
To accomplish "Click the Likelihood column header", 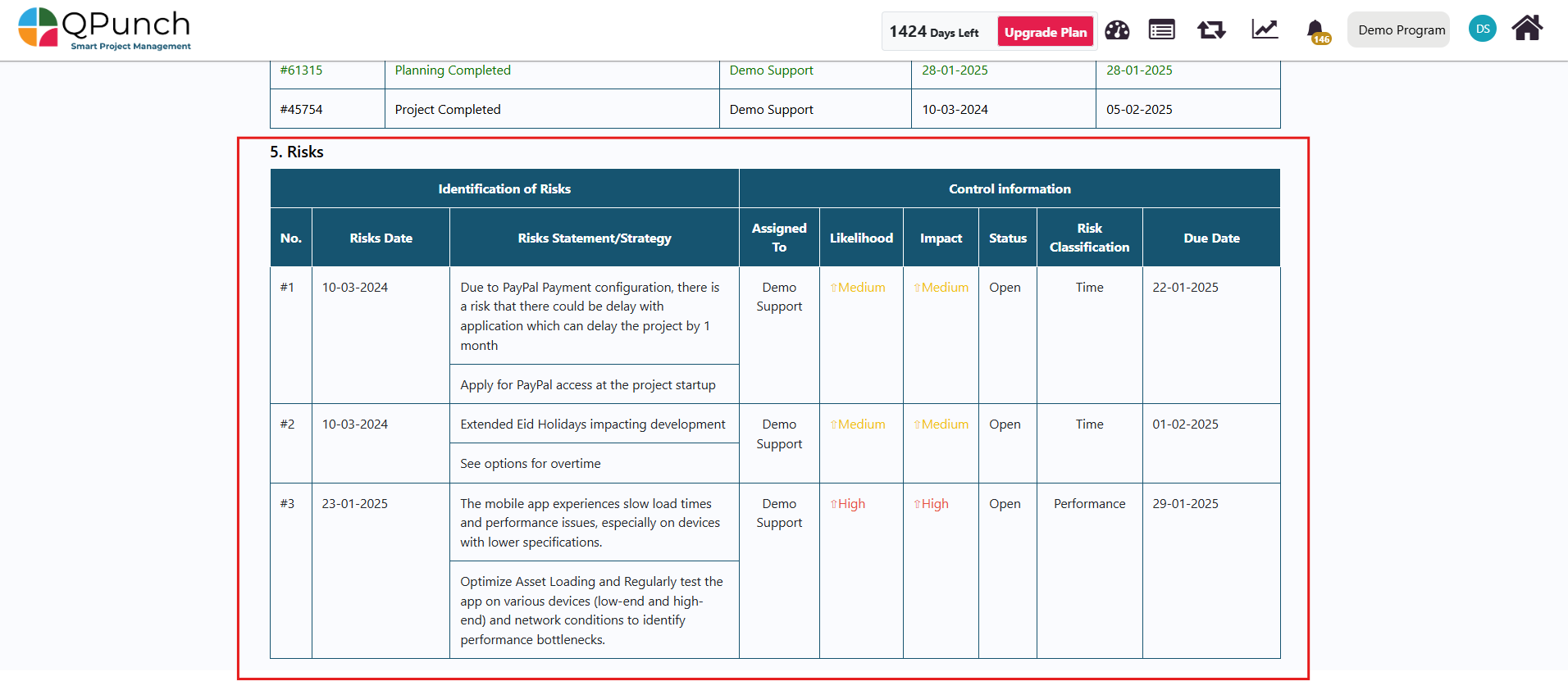I will coord(861,238).
